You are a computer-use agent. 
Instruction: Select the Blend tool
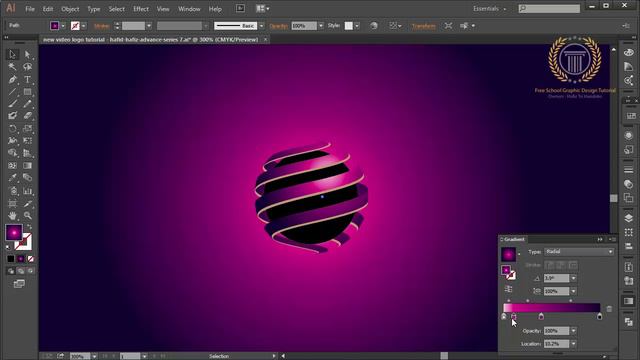click(x=27, y=178)
